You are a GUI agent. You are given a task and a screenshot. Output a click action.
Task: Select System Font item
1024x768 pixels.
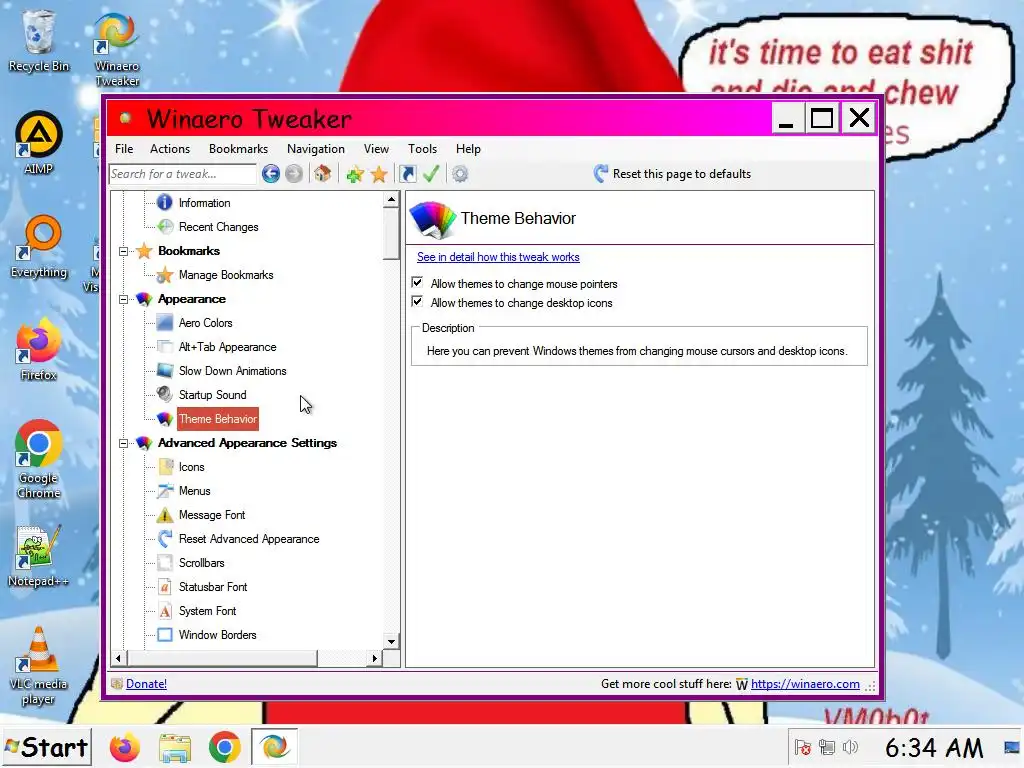pyautogui.click(x=207, y=611)
